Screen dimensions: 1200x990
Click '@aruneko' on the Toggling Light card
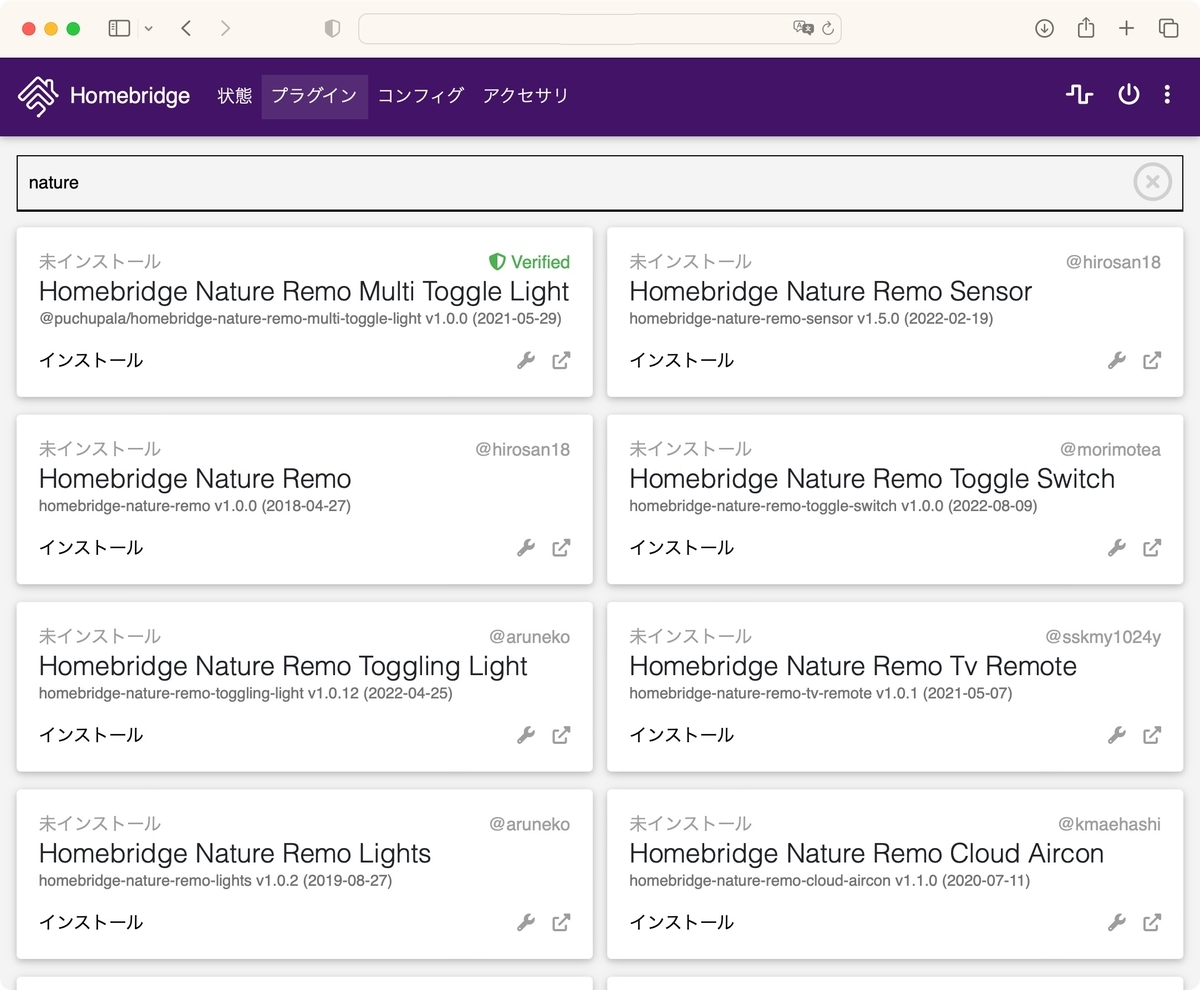[x=530, y=637]
